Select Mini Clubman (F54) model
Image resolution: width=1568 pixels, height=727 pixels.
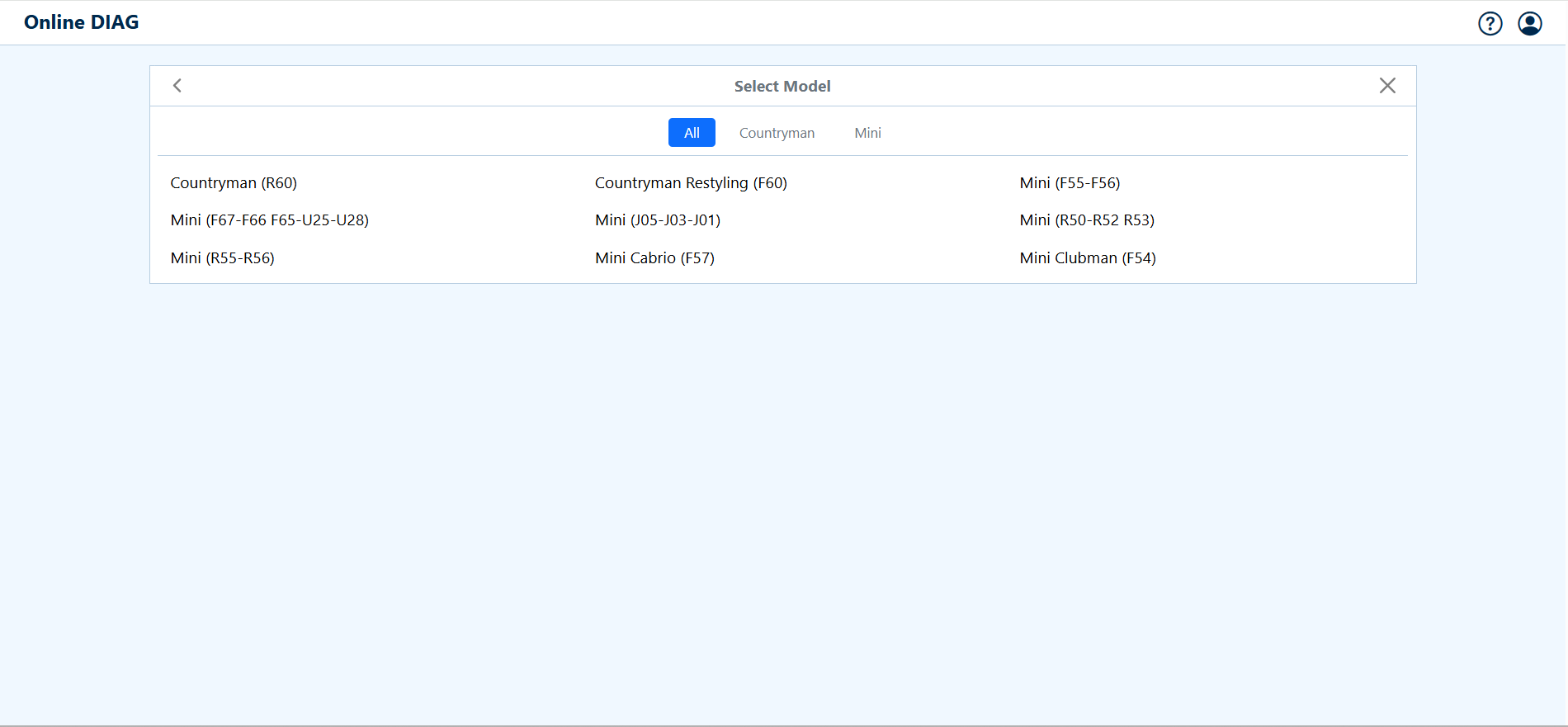click(x=1088, y=258)
